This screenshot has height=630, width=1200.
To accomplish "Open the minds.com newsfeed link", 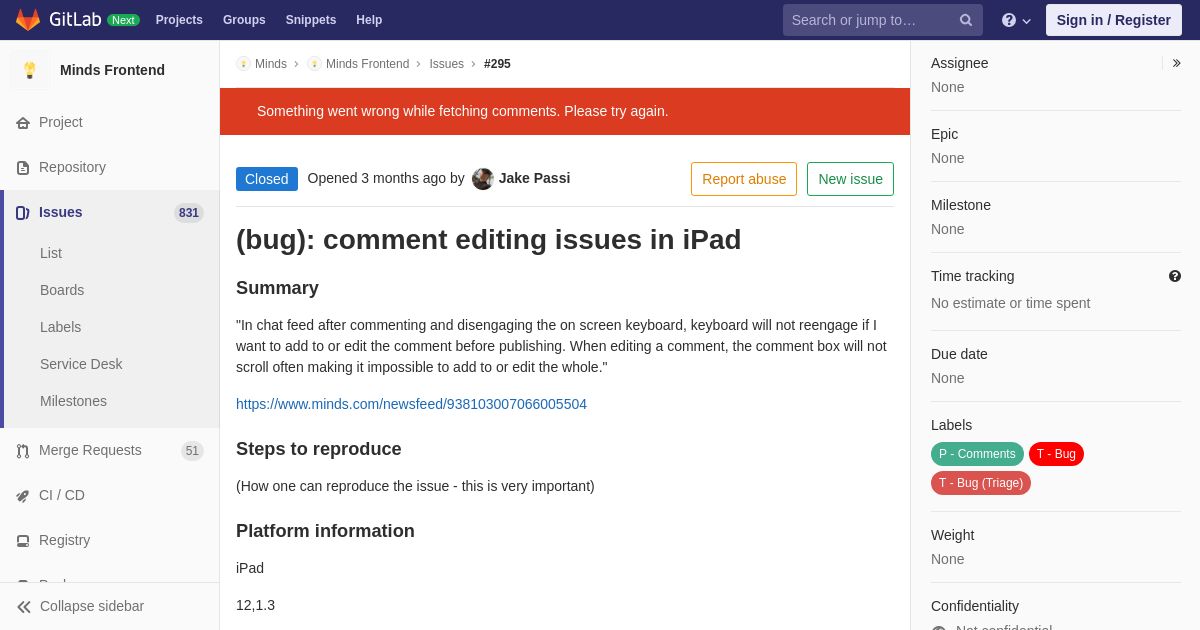I will click(x=411, y=404).
